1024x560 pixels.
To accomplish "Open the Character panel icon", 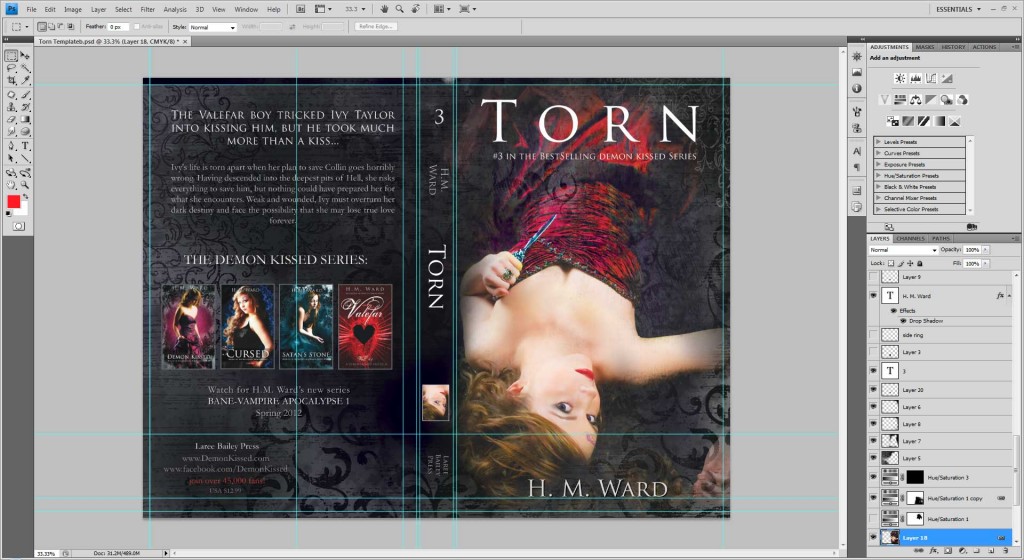I will (857, 151).
